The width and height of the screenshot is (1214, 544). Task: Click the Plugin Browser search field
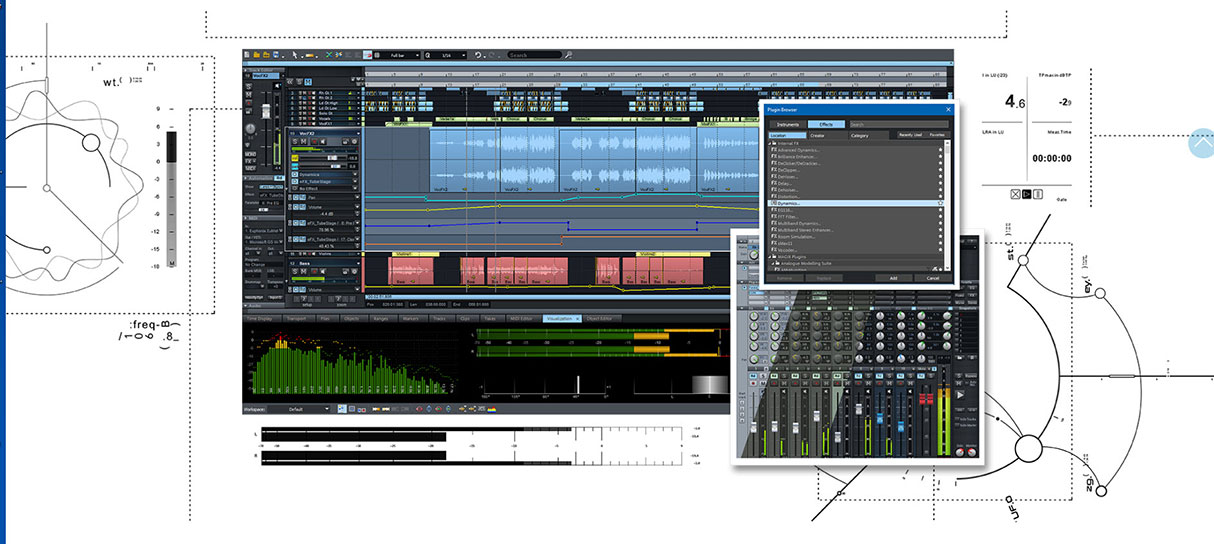[898, 125]
